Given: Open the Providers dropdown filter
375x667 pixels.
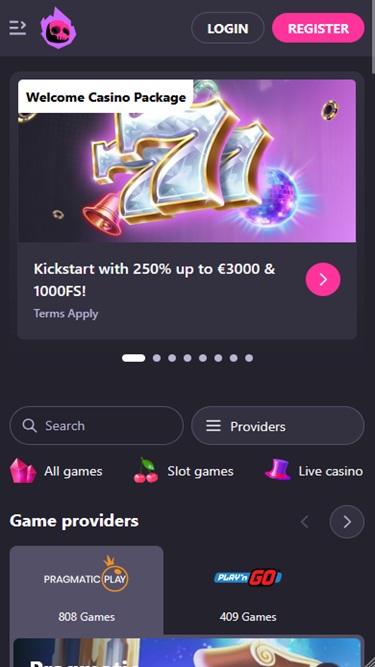Looking at the screenshot, I should tap(278, 426).
